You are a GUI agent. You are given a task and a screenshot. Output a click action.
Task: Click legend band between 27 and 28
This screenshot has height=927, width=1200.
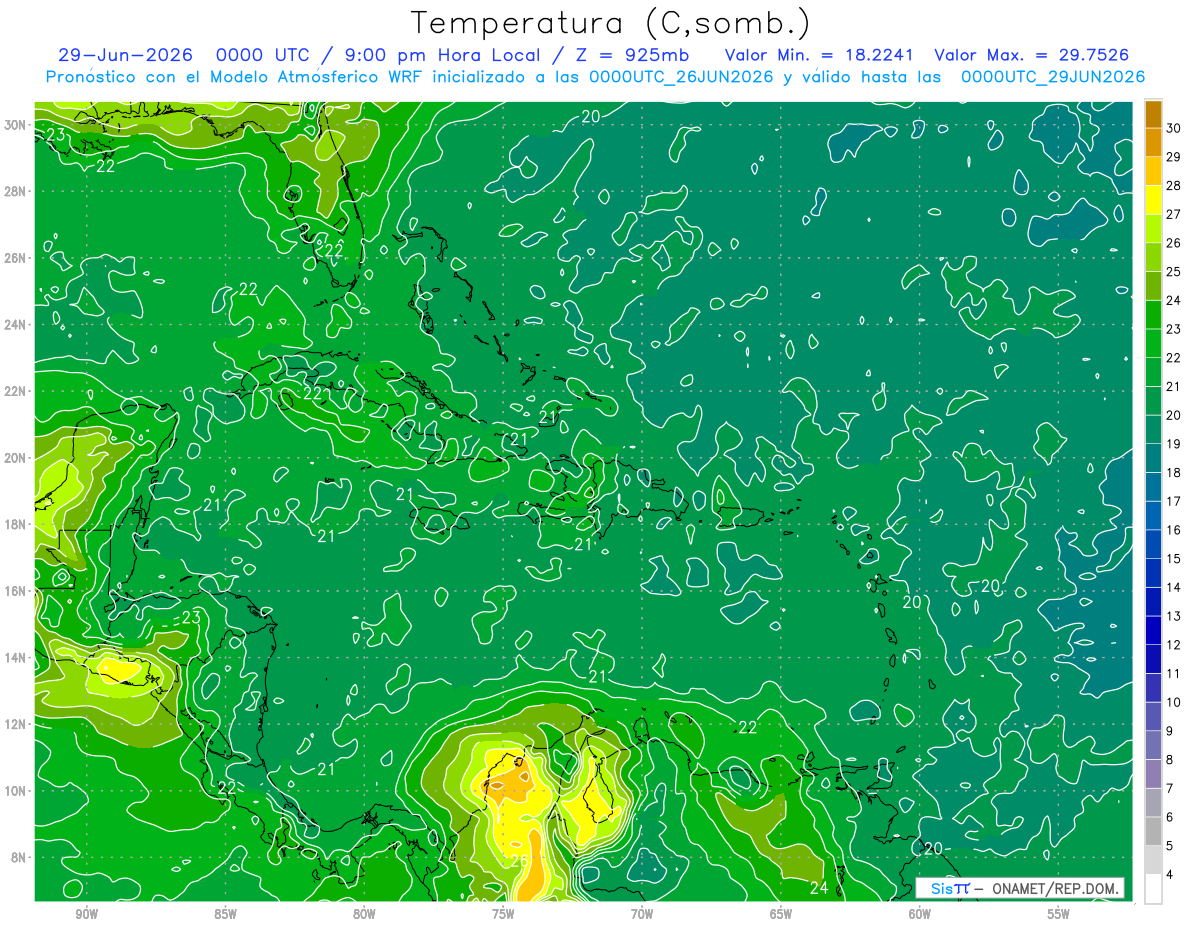coord(1154,200)
